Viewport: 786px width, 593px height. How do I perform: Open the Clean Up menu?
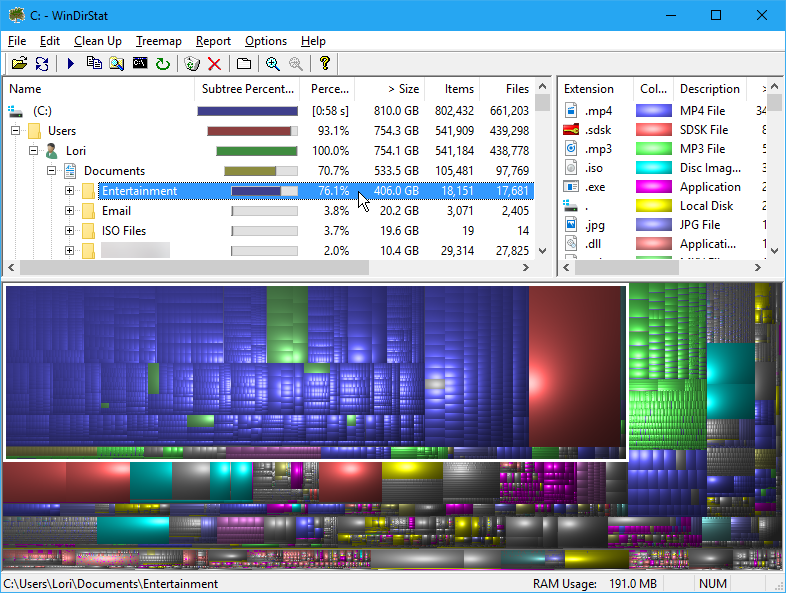tap(98, 41)
